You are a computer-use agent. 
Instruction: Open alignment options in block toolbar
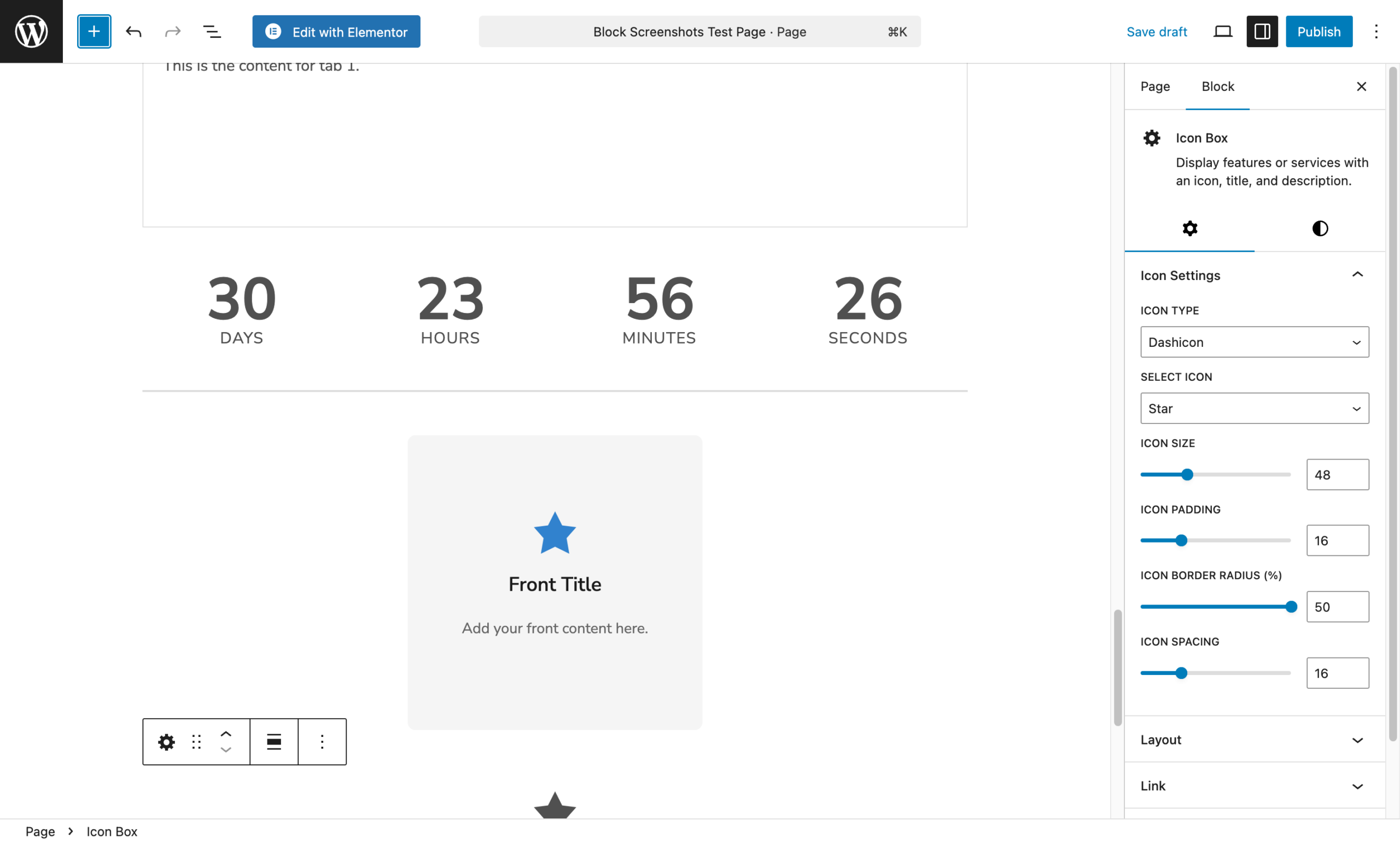(x=273, y=741)
